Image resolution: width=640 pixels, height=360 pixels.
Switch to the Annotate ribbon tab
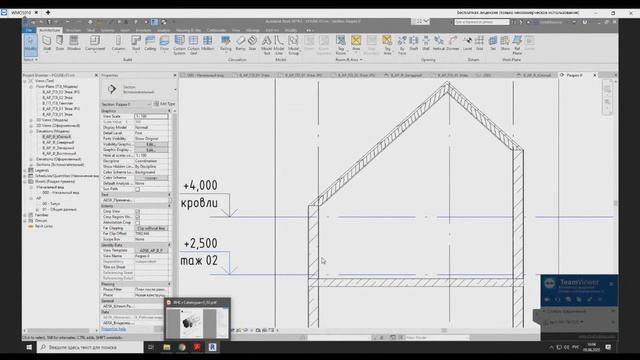143,30
